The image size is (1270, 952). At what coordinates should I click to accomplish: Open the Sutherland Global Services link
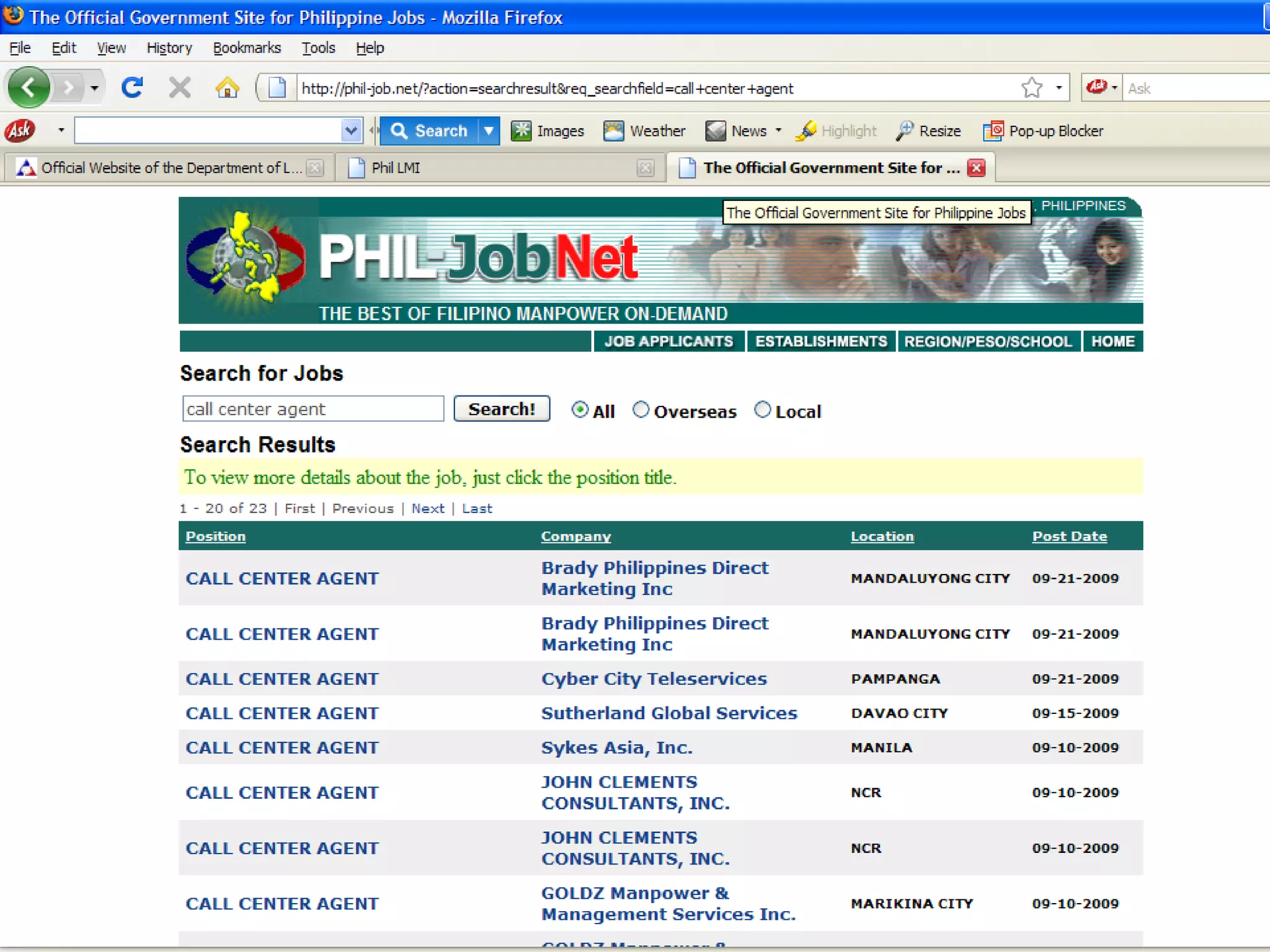668,713
